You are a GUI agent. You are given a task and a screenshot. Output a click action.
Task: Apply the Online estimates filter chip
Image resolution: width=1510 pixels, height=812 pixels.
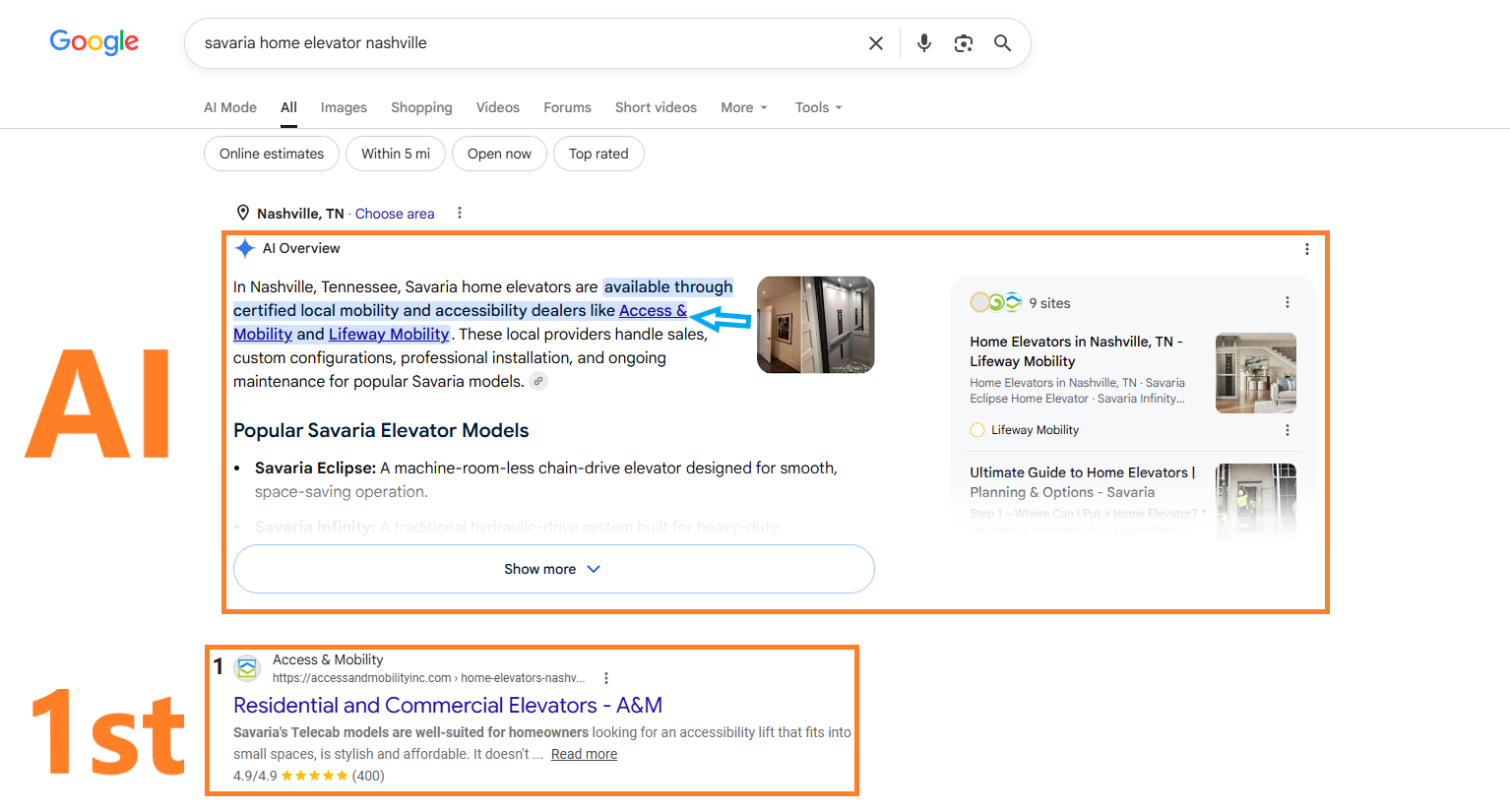pyautogui.click(x=272, y=154)
